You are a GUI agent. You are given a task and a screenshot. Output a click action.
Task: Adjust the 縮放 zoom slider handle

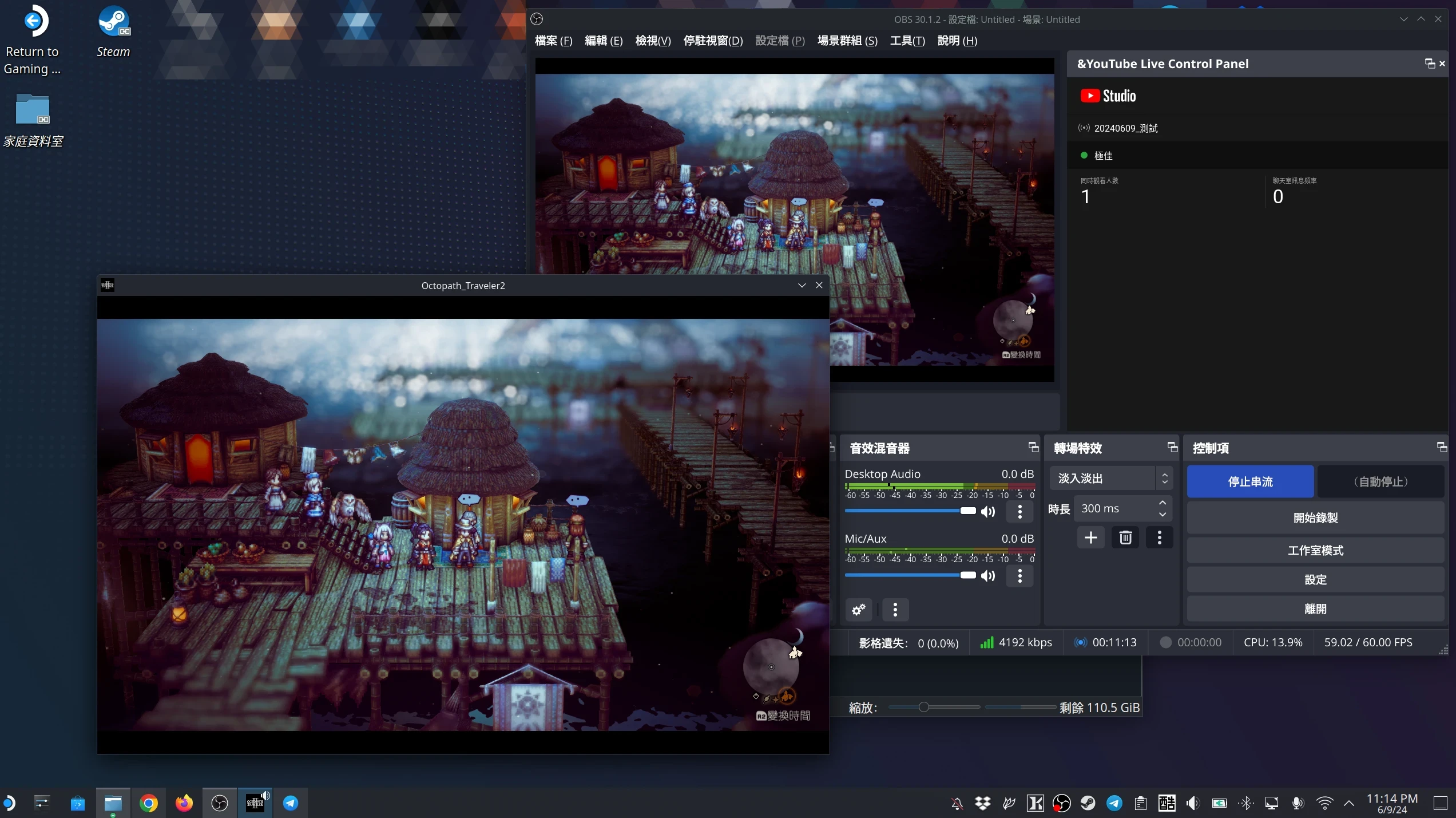923,707
